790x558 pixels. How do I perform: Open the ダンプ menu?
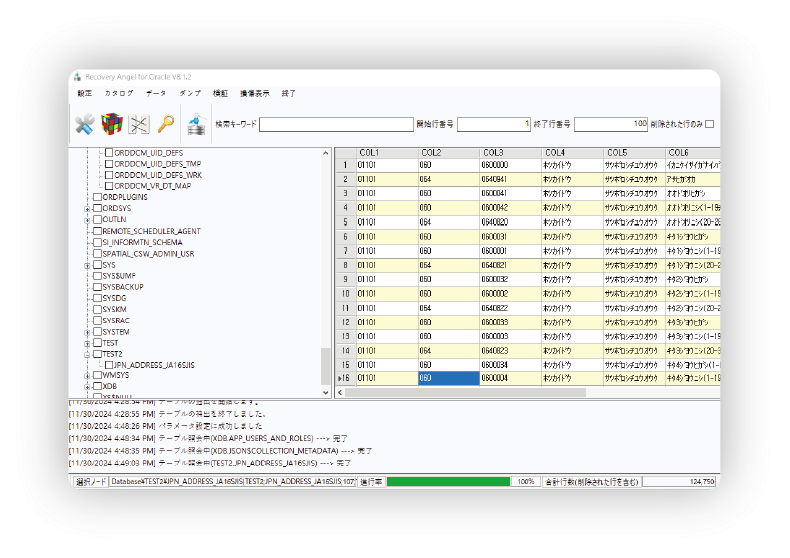[190, 93]
